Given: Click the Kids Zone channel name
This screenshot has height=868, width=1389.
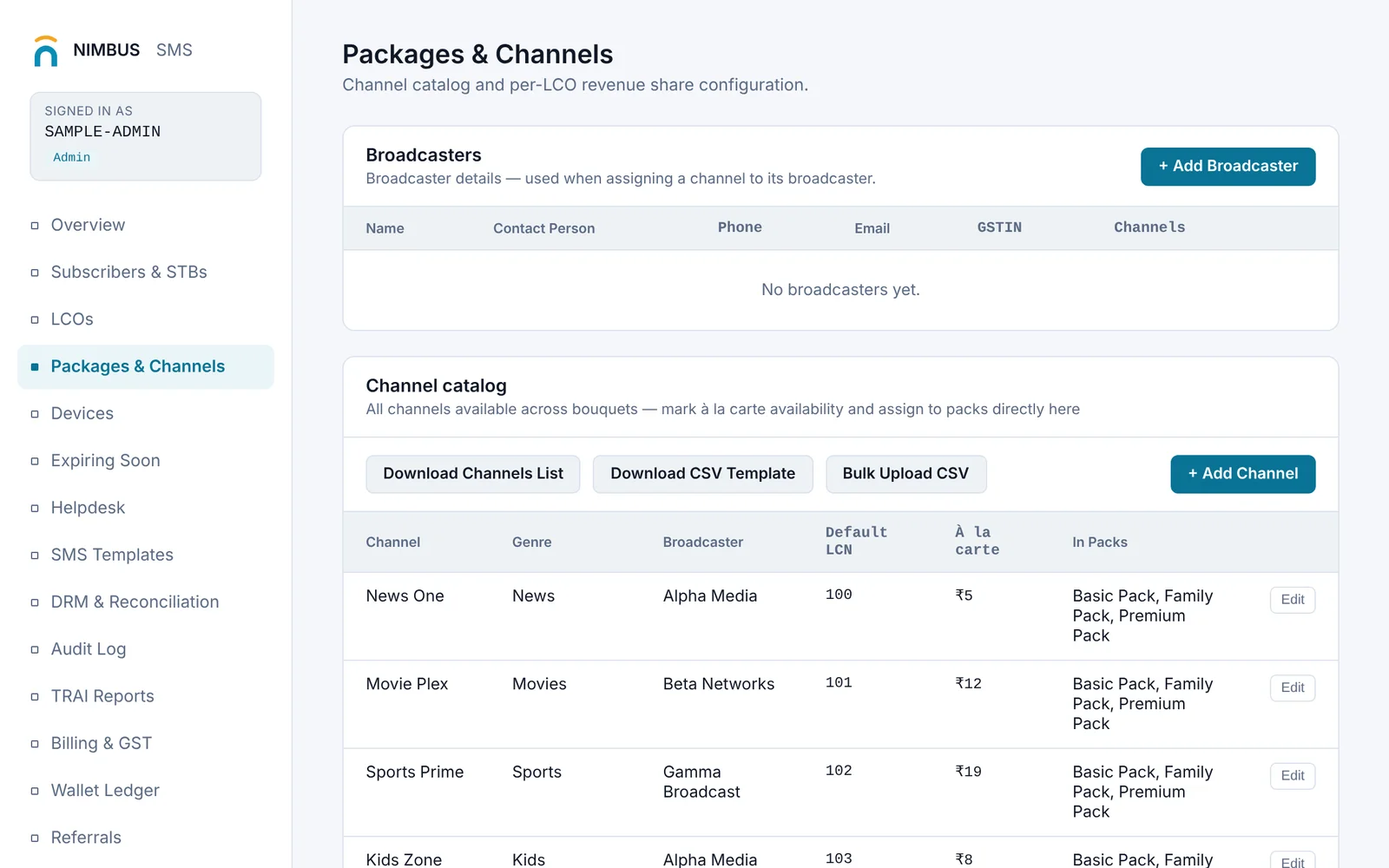Looking at the screenshot, I should [x=404, y=859].
